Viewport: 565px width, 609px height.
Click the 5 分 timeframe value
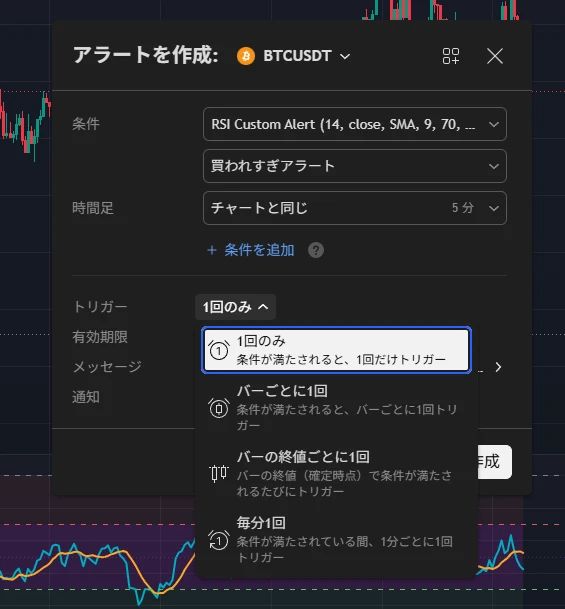(x=462, y=208)
